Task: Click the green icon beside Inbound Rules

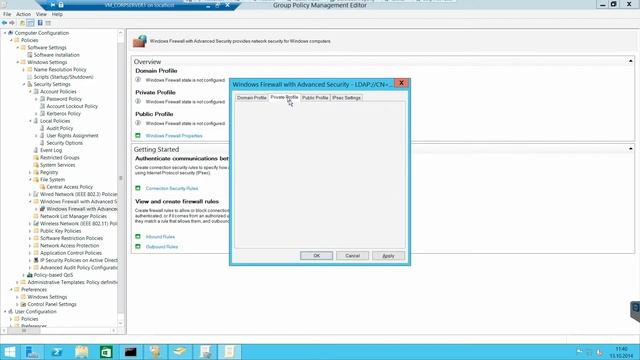Action: tap(138, 236)
